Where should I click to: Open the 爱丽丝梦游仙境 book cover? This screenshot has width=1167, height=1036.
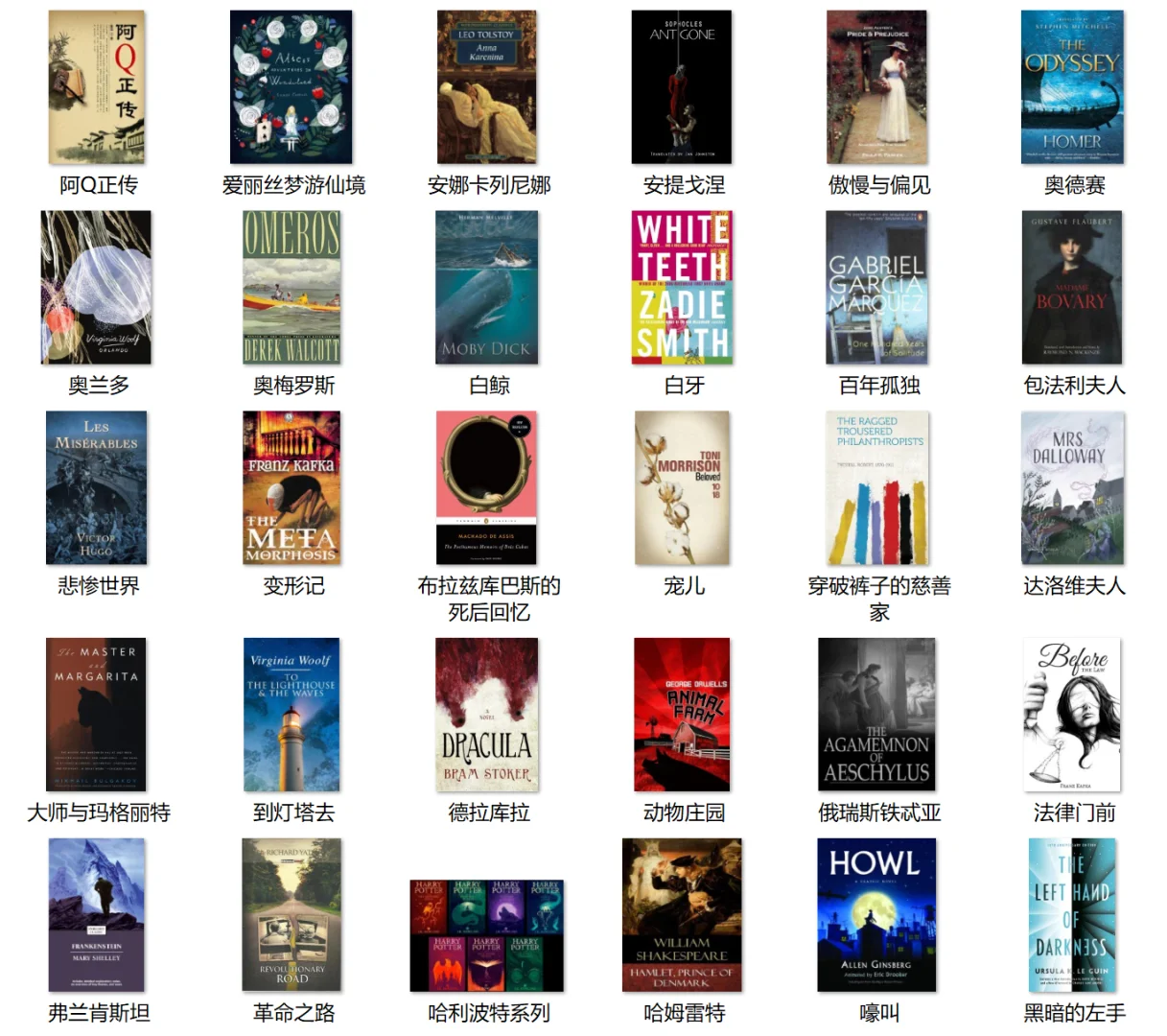(x=292, y=87)
